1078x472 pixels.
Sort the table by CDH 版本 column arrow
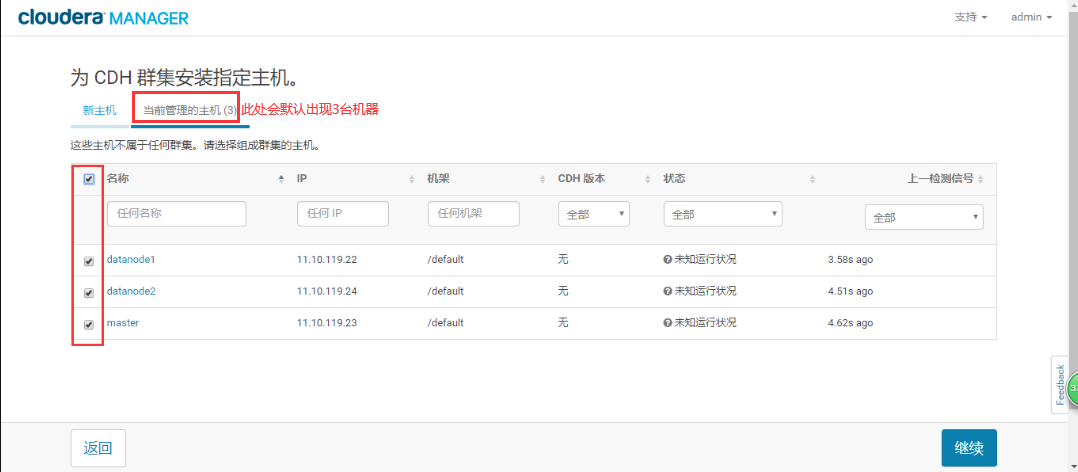(648, 179)
